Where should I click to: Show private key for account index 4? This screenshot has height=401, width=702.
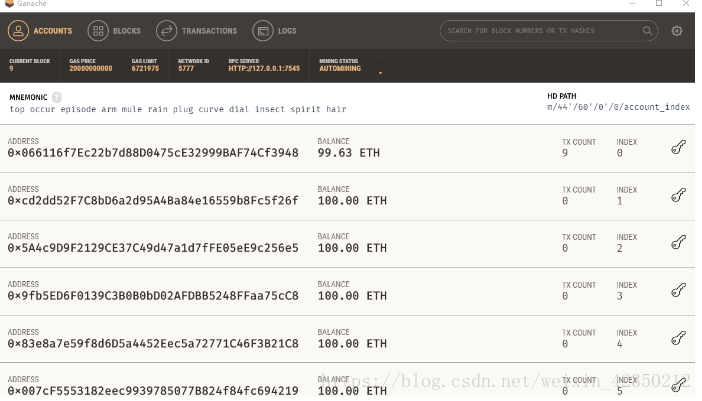(678, 338)
